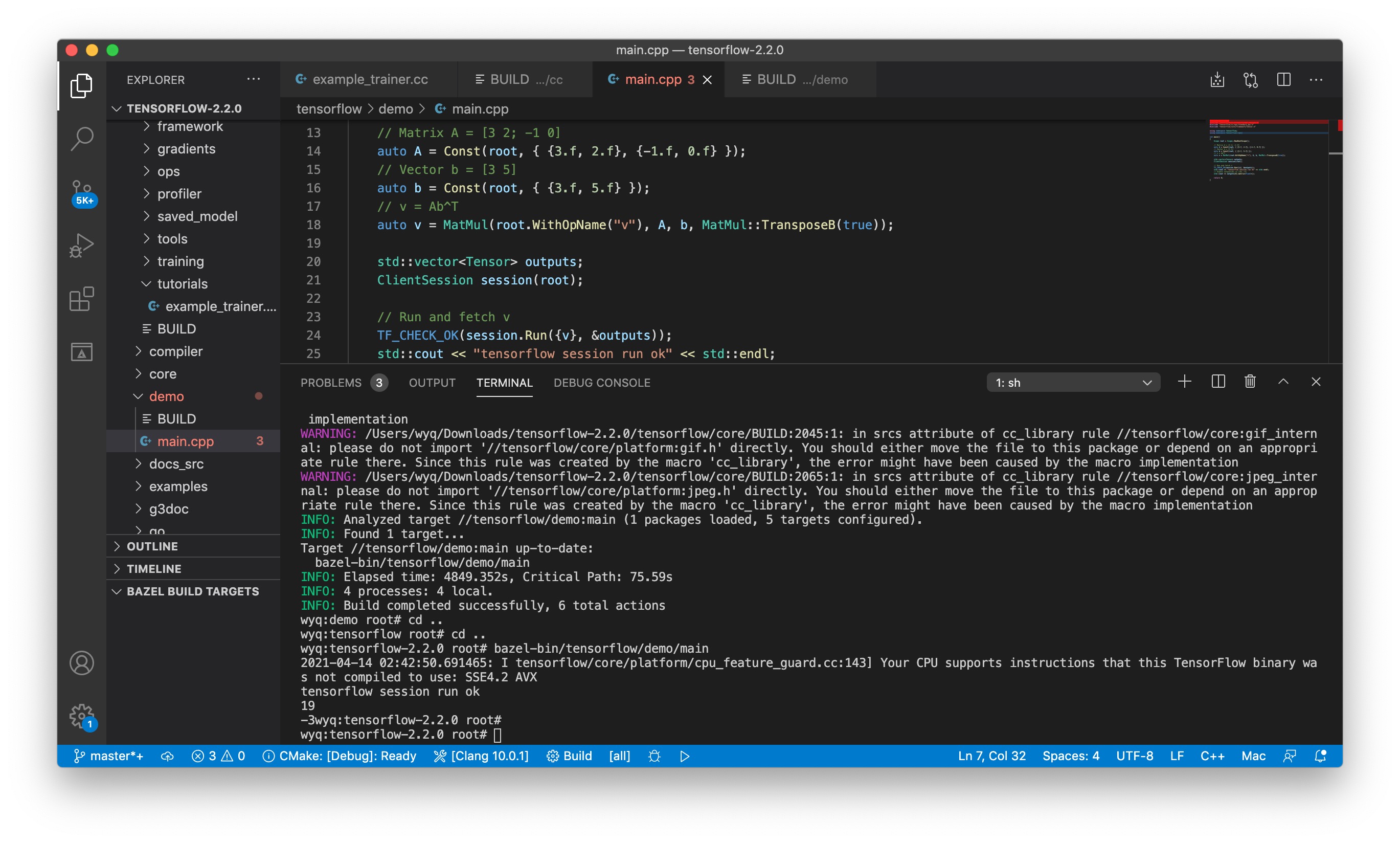Viewport: 1400px width, 843px height.
Task: Open the PROBLEMS panel tab
Action: coord(344,383)
